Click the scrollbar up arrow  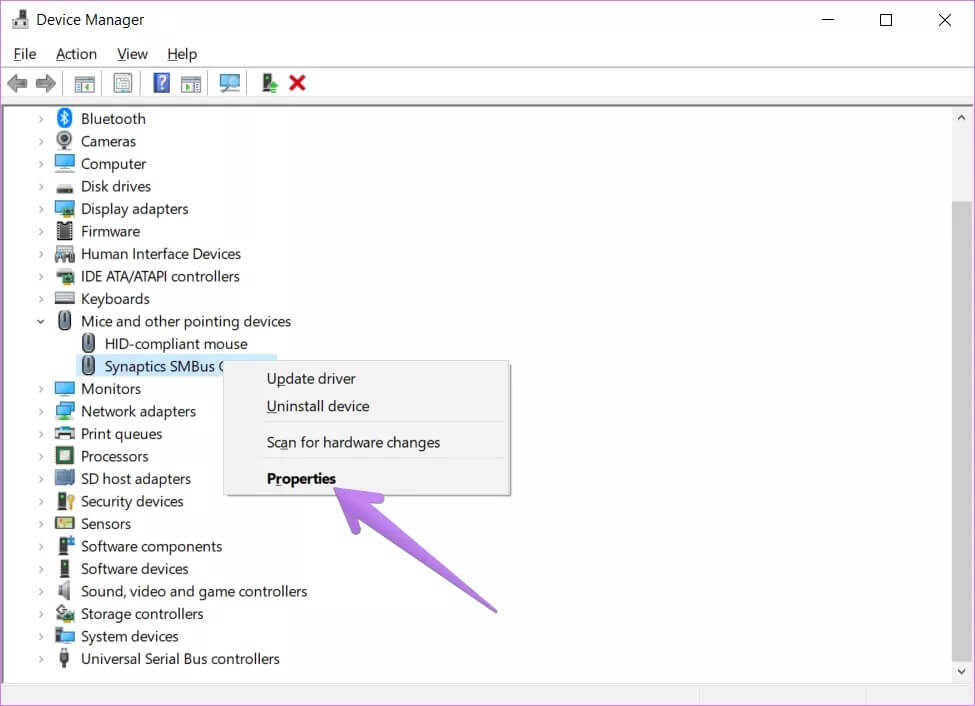[961, 117]
